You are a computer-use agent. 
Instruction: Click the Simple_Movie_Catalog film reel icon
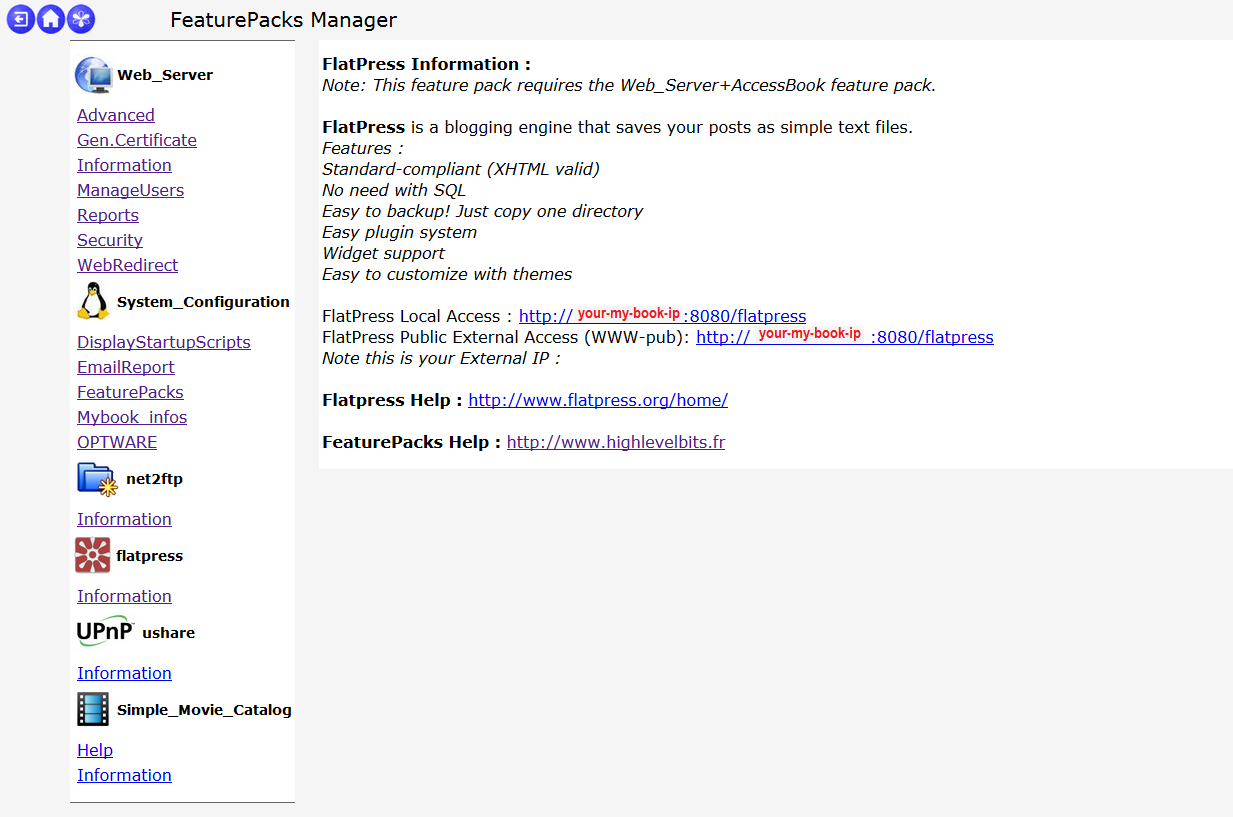coord(92,709)
